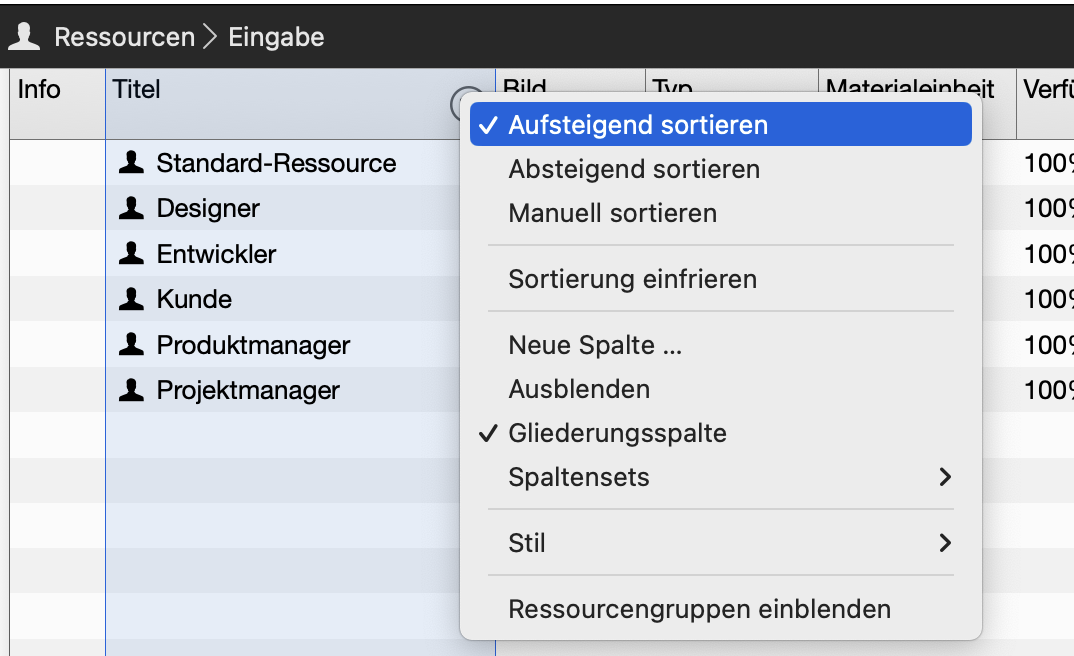The height and width of the screenshot is (656, 1074).
Task: Expand the Spaltensets submenu
Action: (721, 477)
